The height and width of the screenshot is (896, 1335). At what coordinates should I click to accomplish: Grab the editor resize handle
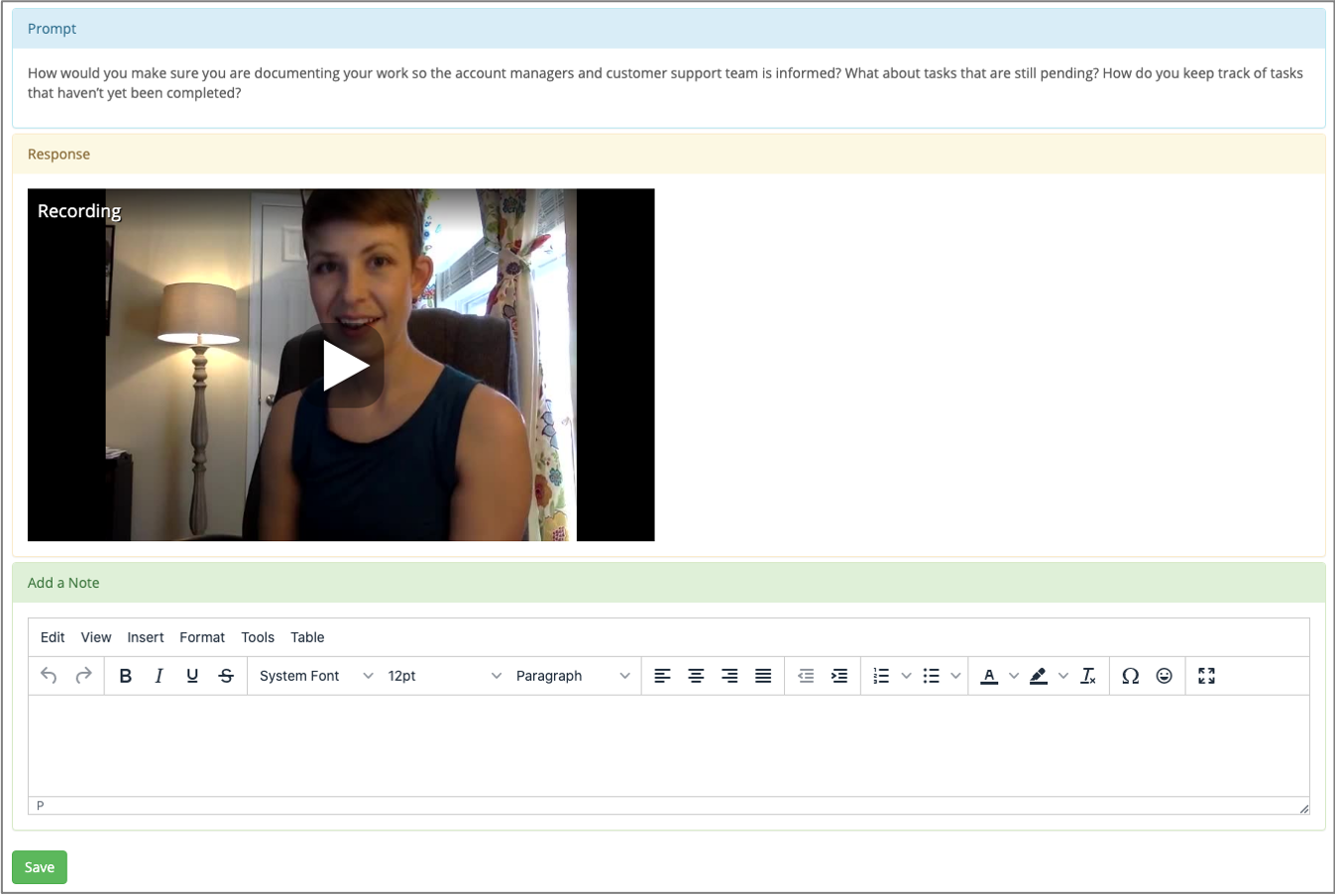(x=1303, y=808)
